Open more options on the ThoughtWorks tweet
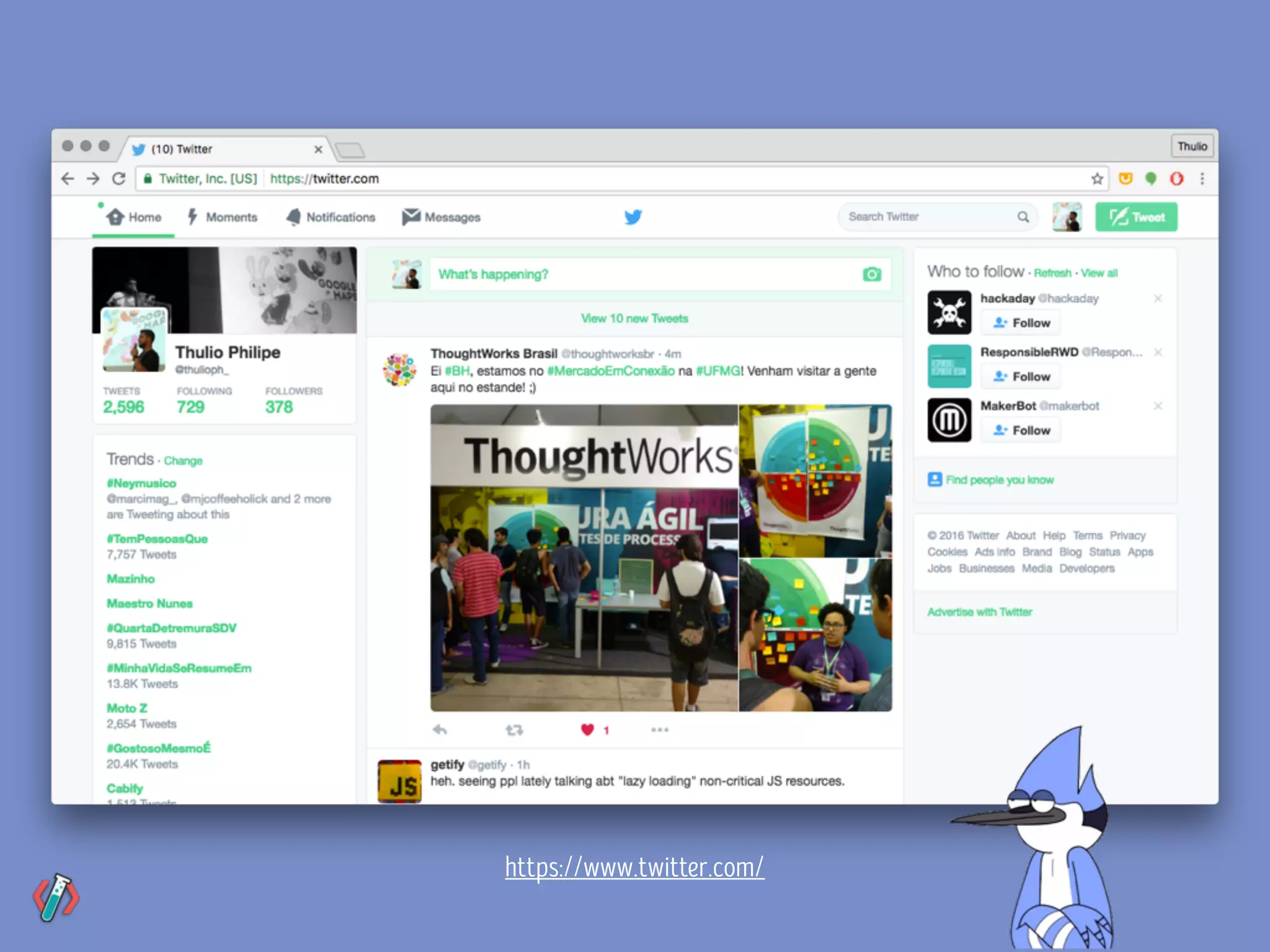Screen dimensions: 1270x952 660,730
